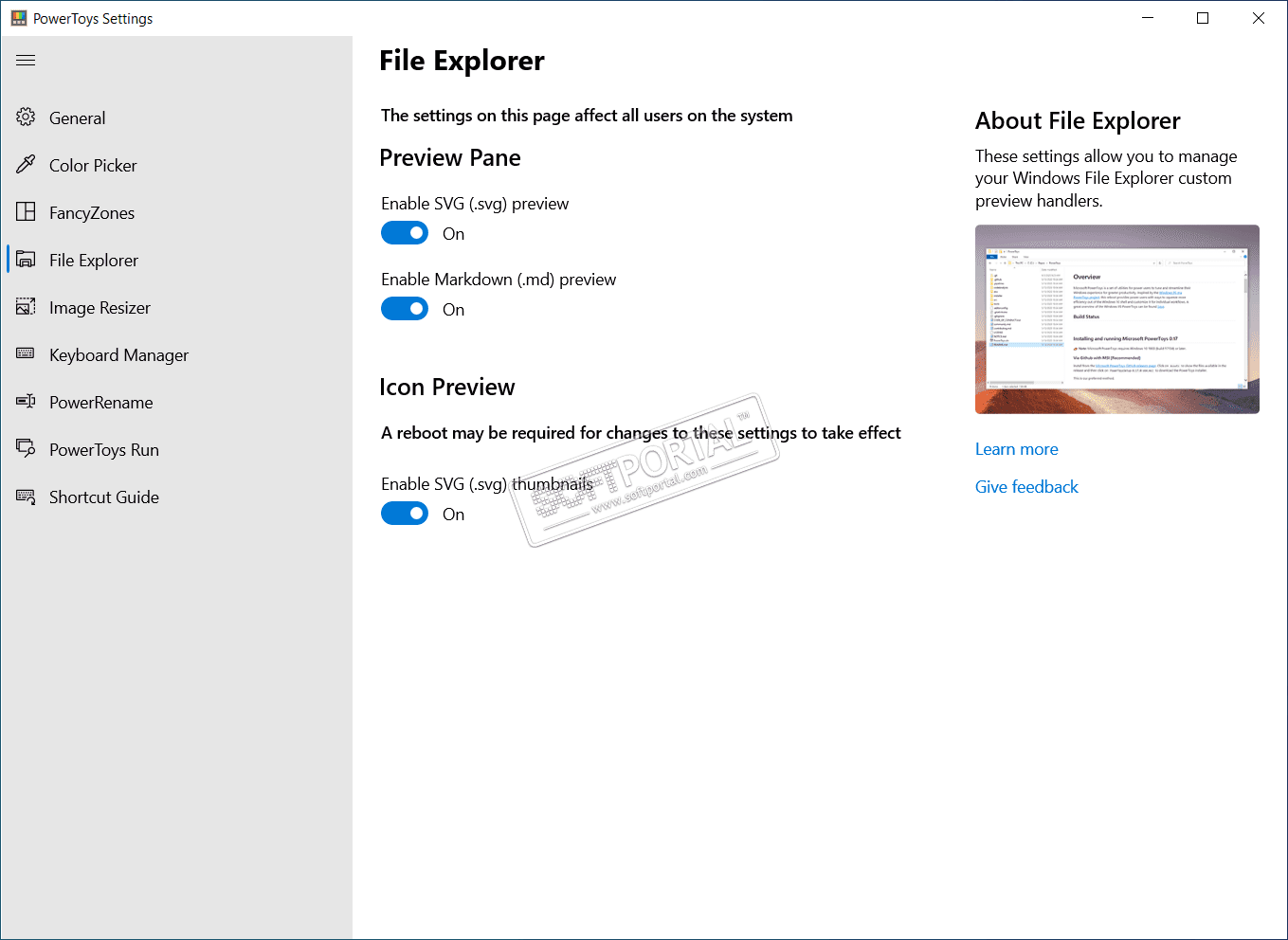Click the 'affect all users' notice text
This screenshot has height=940, width=1288.
(587, 116)
